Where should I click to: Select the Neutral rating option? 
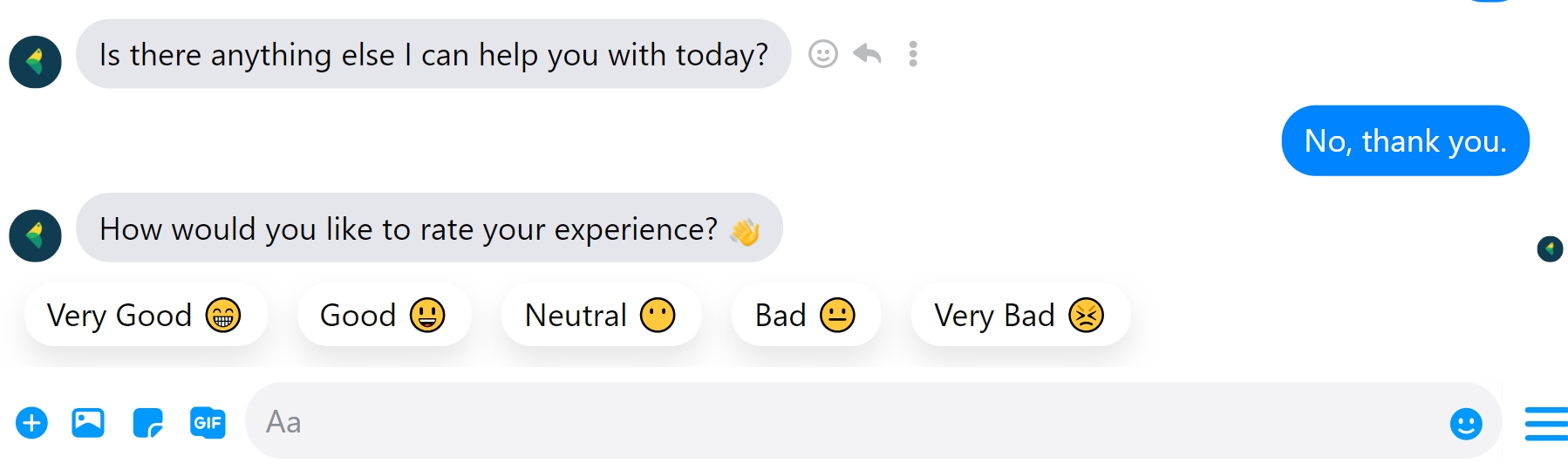click(x=601, y=315)
